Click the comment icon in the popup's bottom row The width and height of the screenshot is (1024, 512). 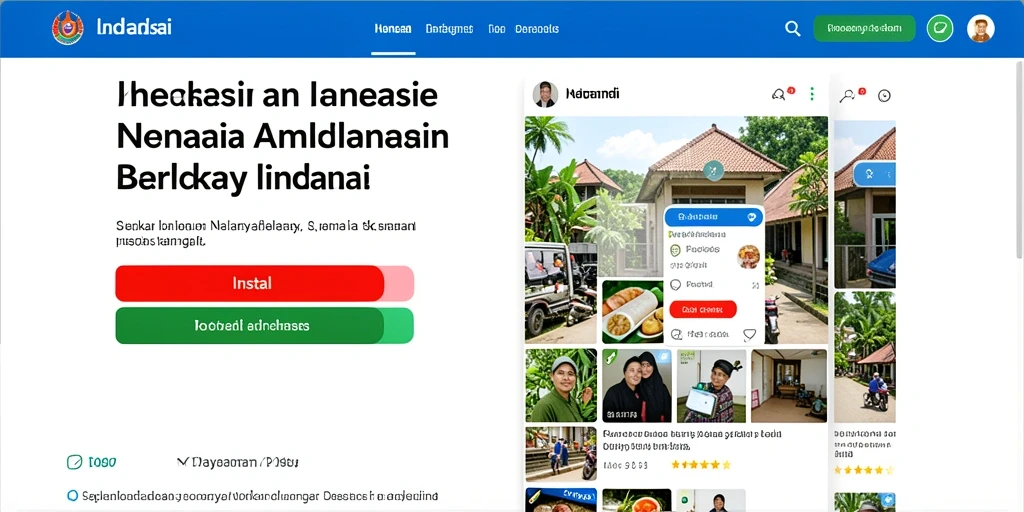676,334
